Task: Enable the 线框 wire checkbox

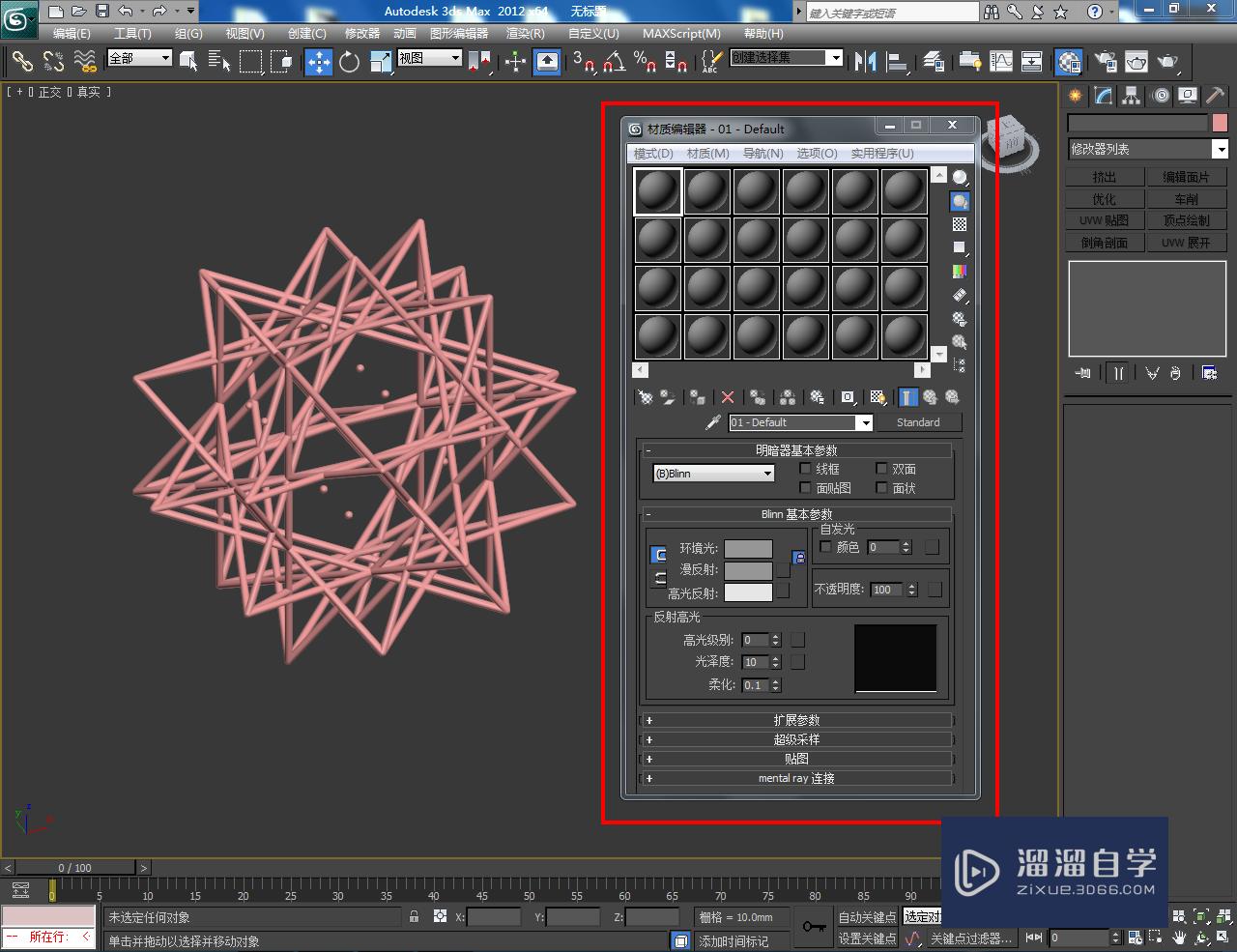Action: (806, 469)
